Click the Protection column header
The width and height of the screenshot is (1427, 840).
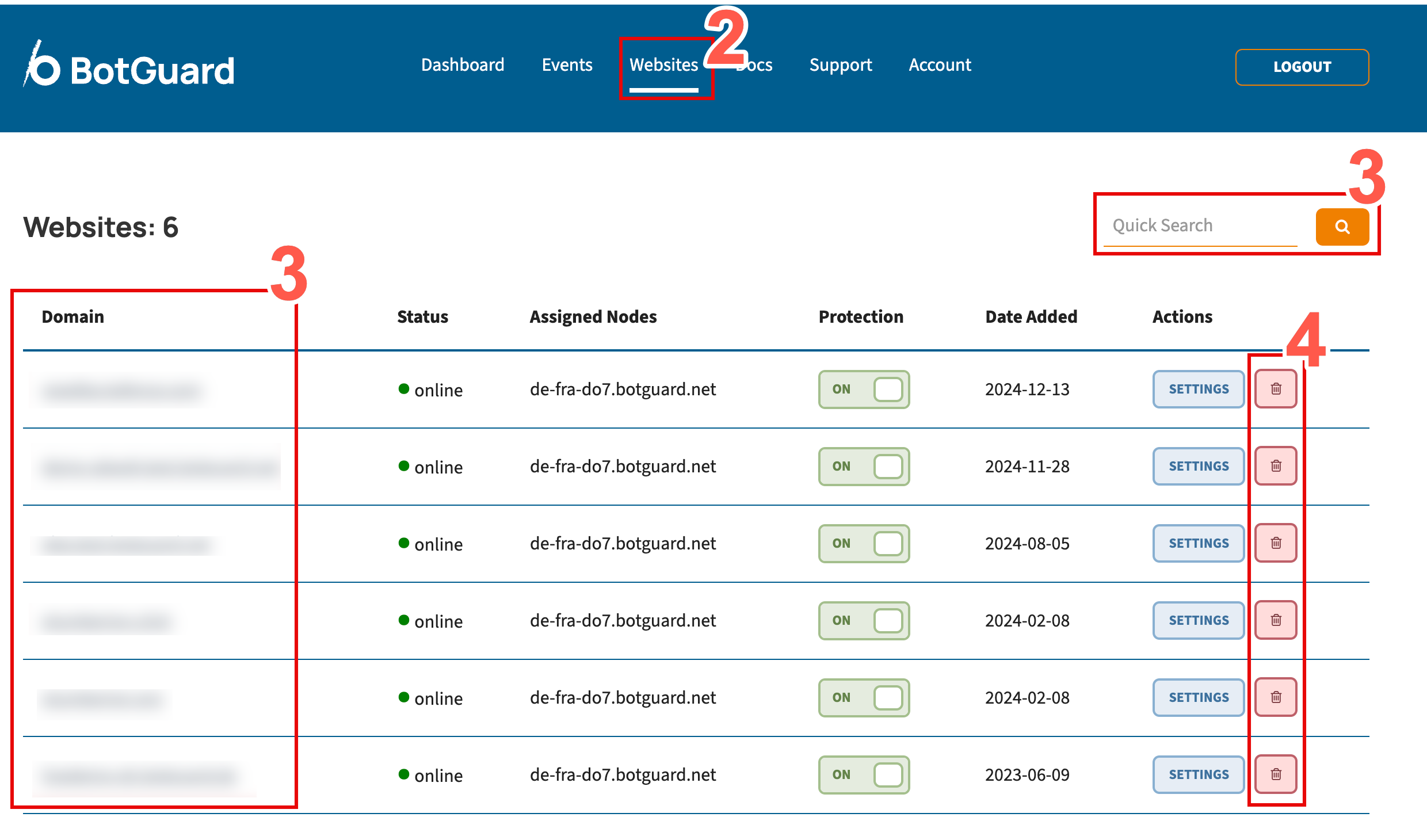(x=861, y=317)
